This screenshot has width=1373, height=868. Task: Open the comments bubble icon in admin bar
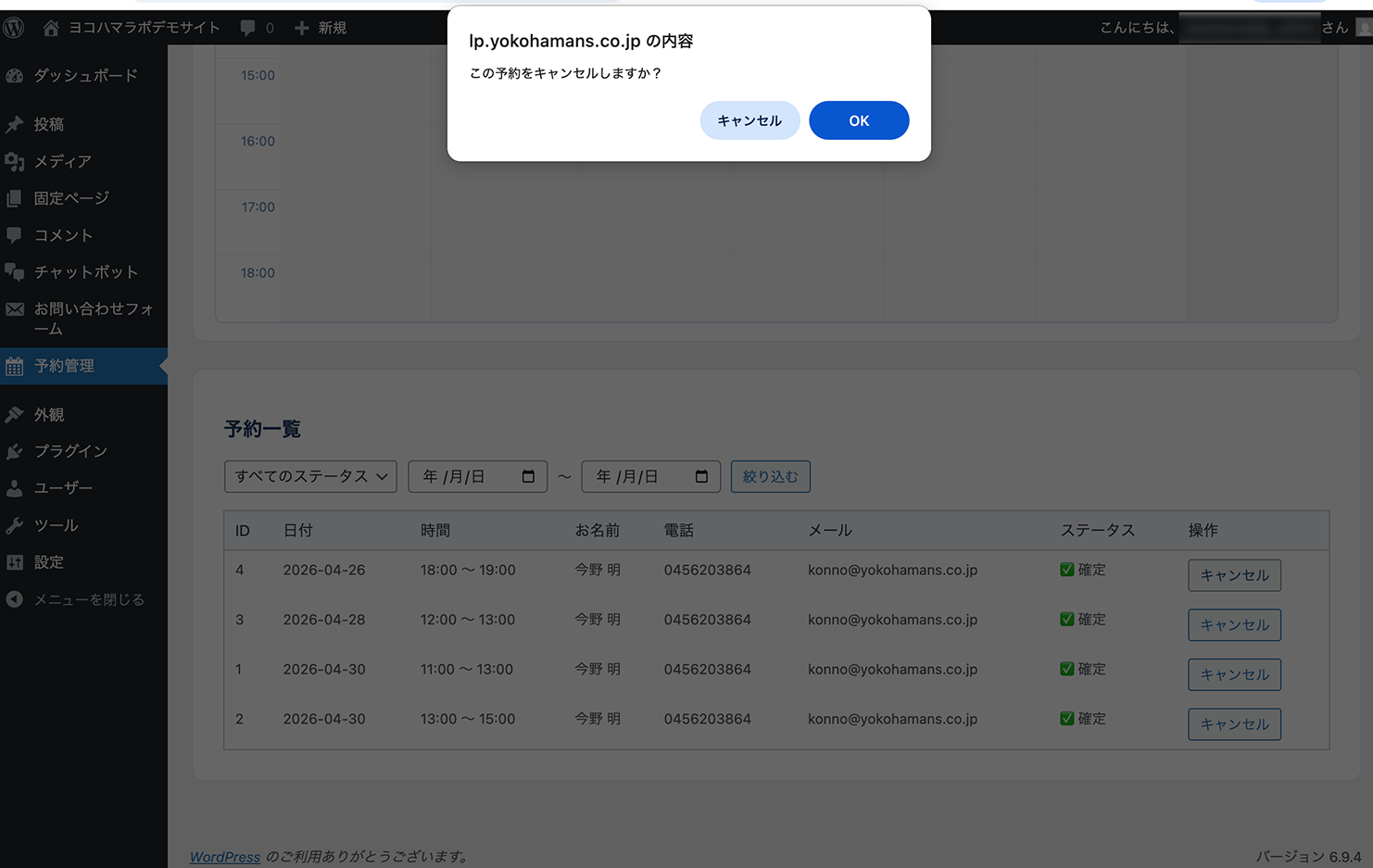coord(247,28)
